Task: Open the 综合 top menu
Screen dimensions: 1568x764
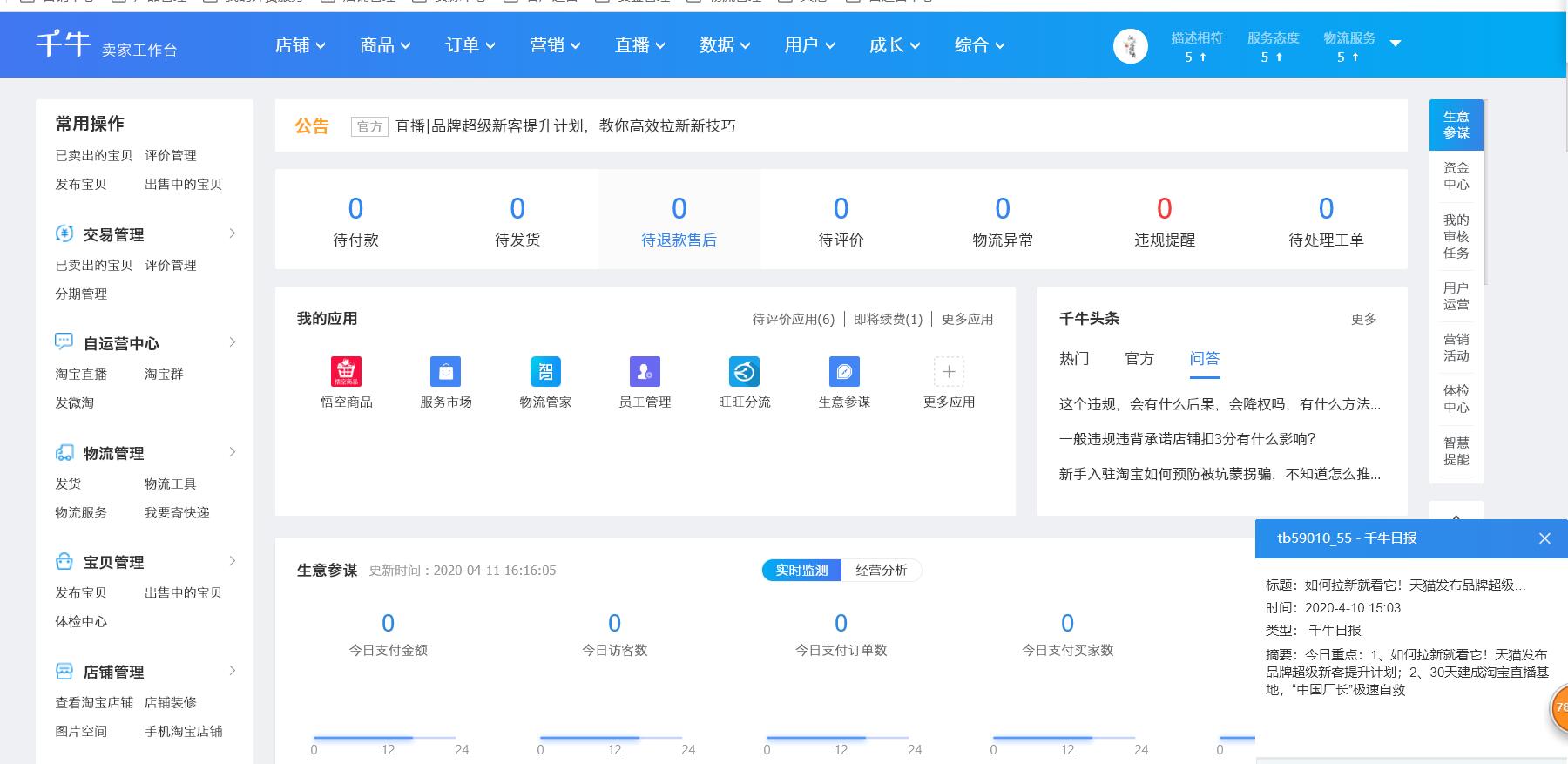Action: [980, 45]
